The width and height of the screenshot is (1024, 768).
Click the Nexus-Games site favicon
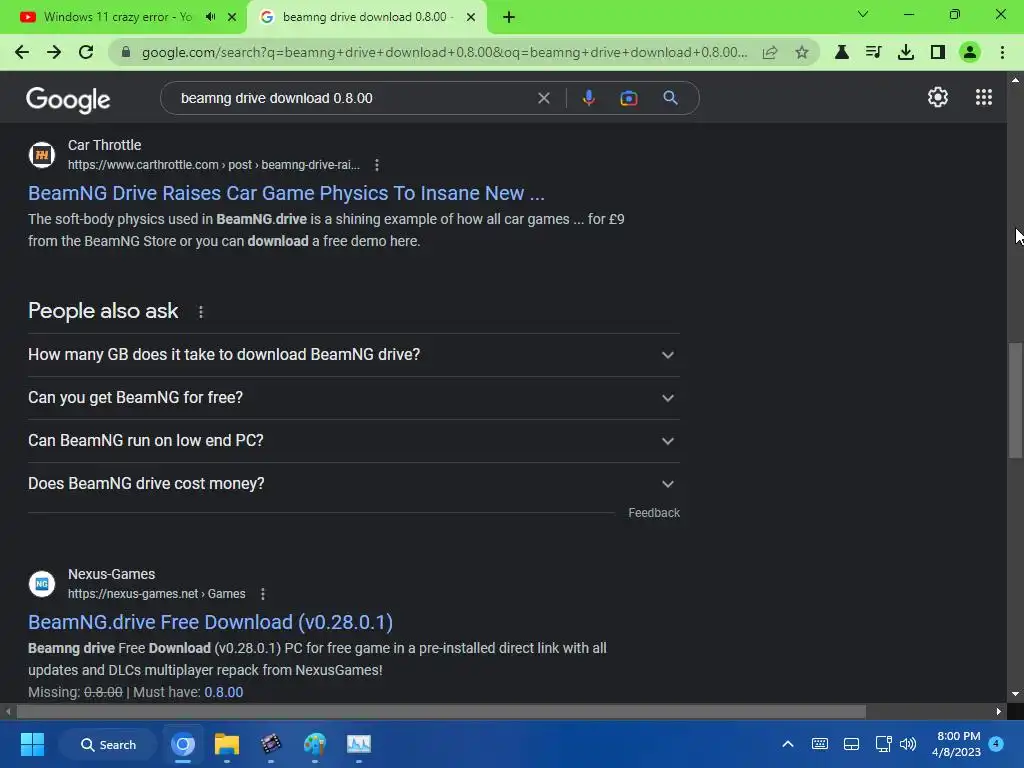(42, 584)
